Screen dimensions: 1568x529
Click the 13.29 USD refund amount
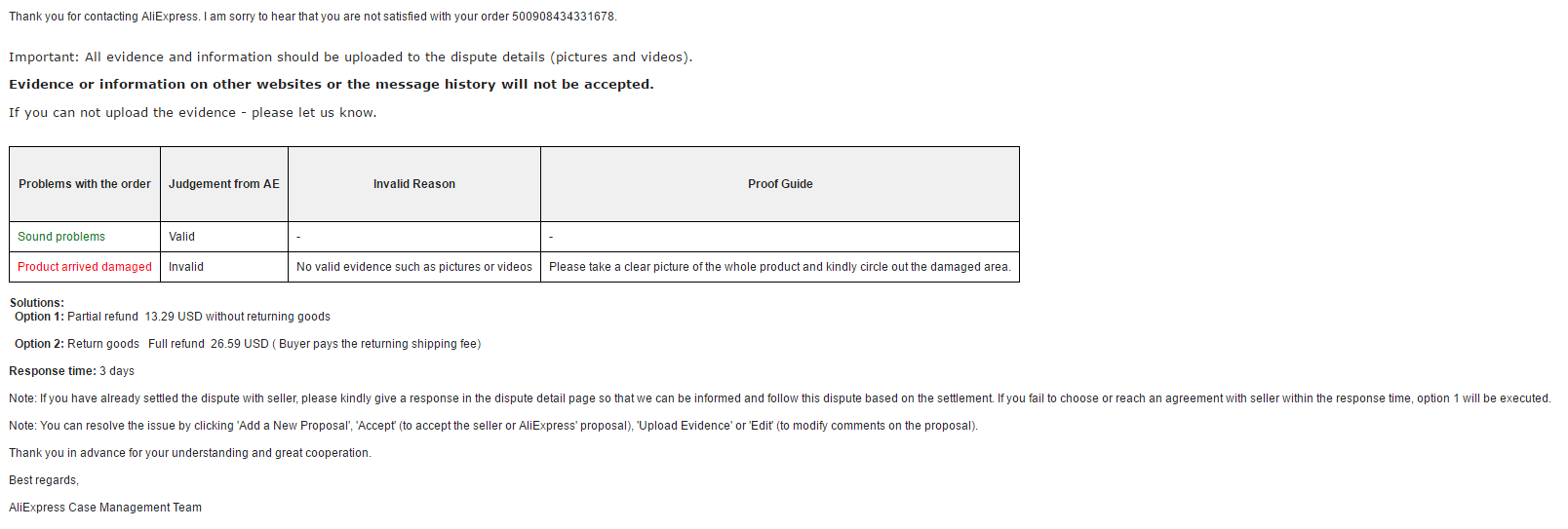tap(174, 317)
